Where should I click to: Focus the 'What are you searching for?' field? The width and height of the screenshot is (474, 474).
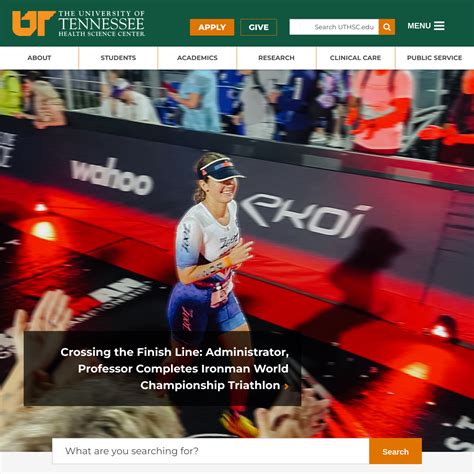211,451
